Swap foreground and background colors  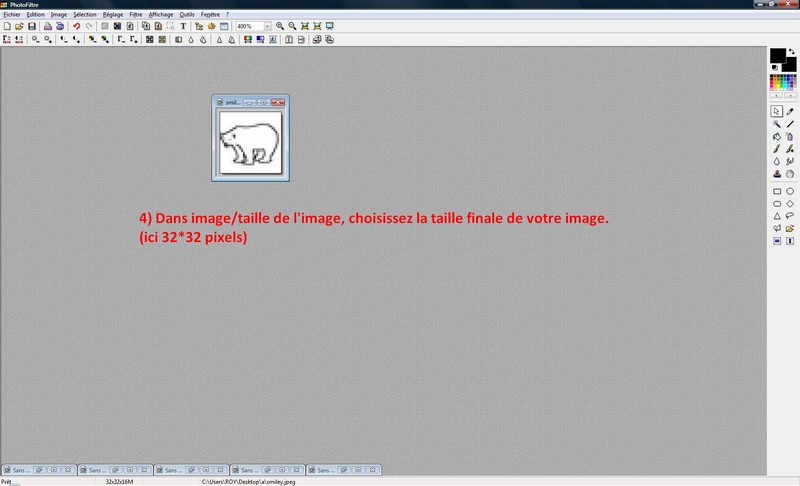pos(791,52)
